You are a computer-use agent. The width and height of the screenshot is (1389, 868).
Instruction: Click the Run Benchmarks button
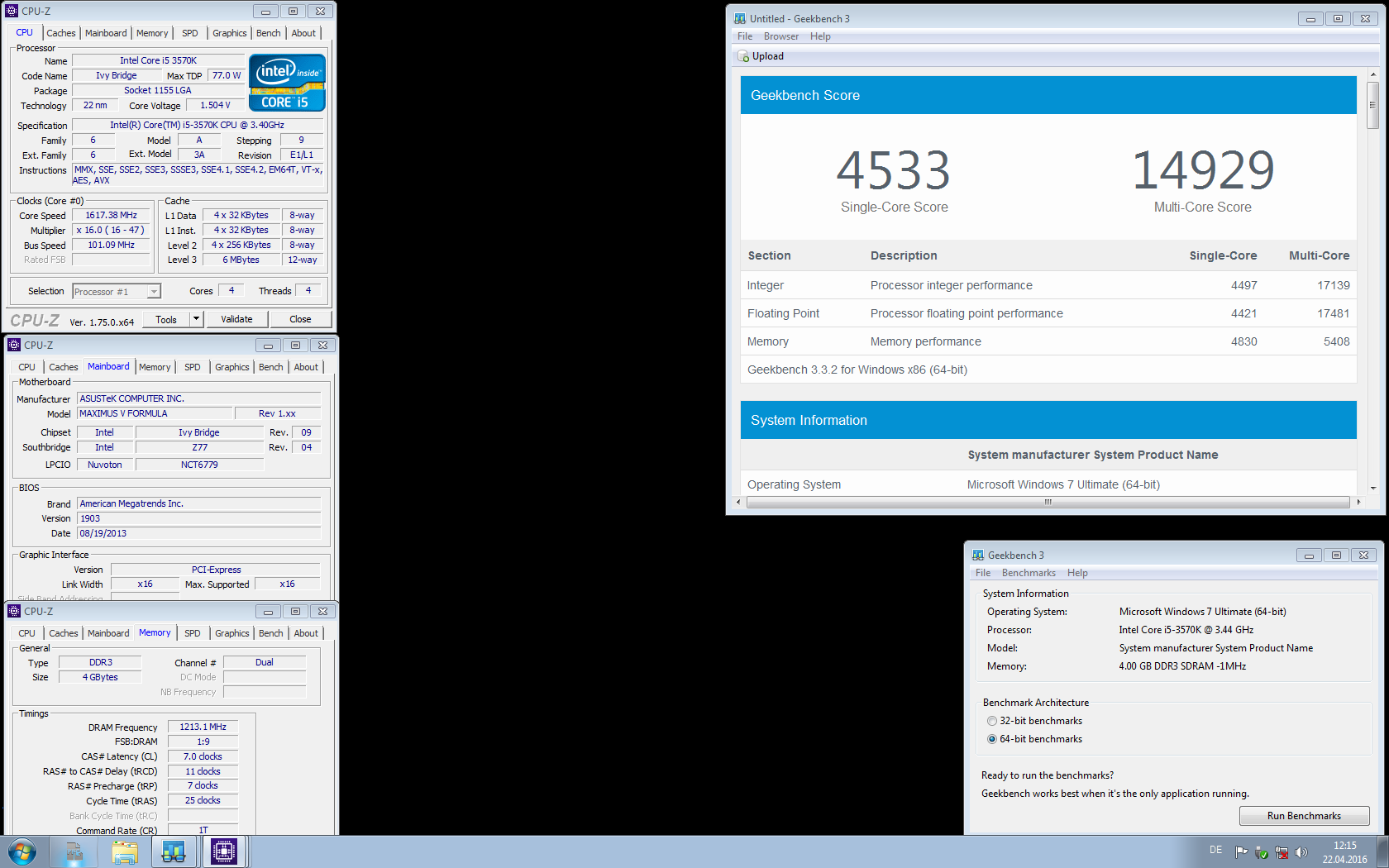pyautogui.click(x=1304, y=816)
